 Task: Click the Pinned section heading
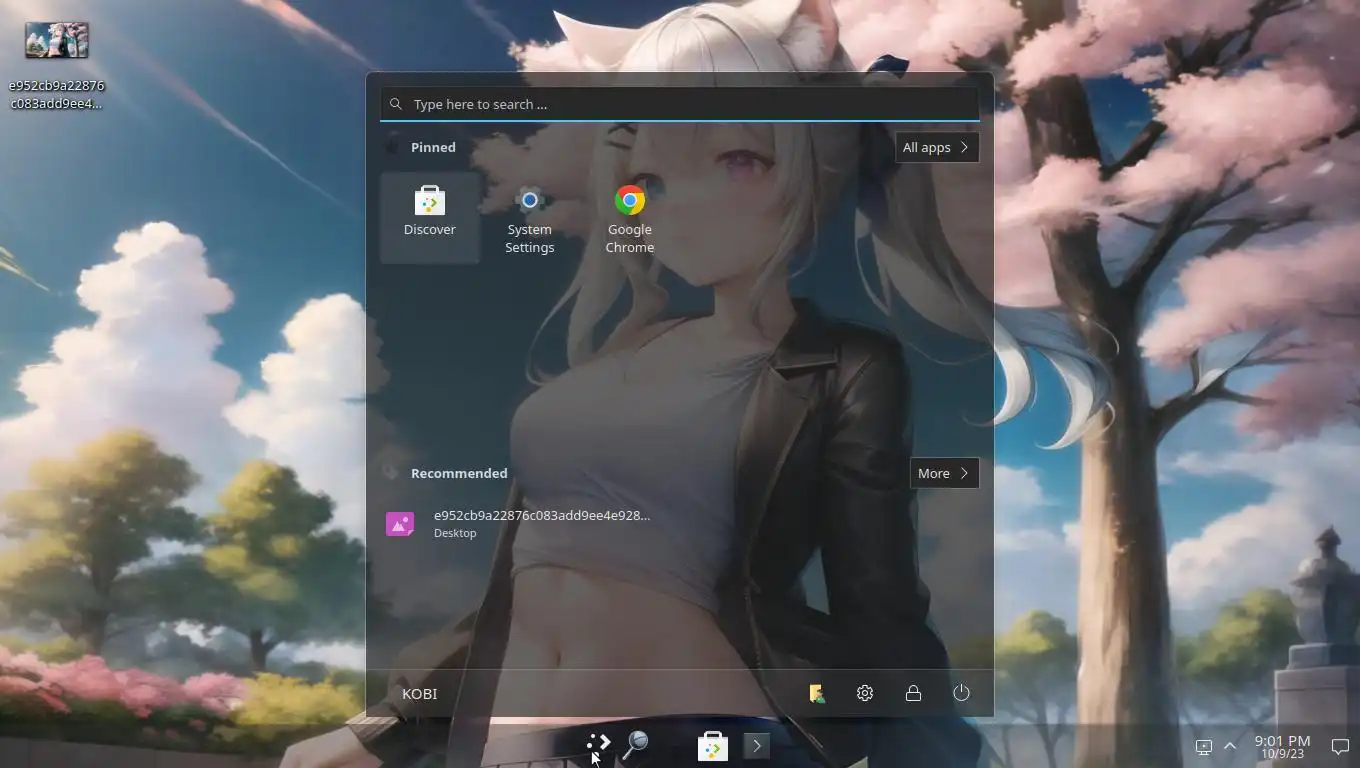tap(433, 147)
